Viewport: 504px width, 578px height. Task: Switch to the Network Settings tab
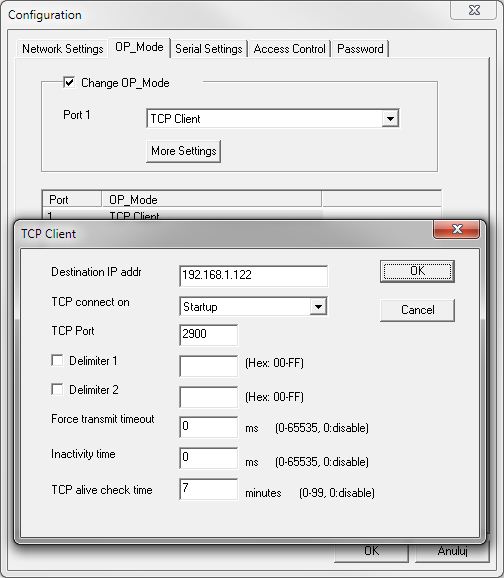62,49
